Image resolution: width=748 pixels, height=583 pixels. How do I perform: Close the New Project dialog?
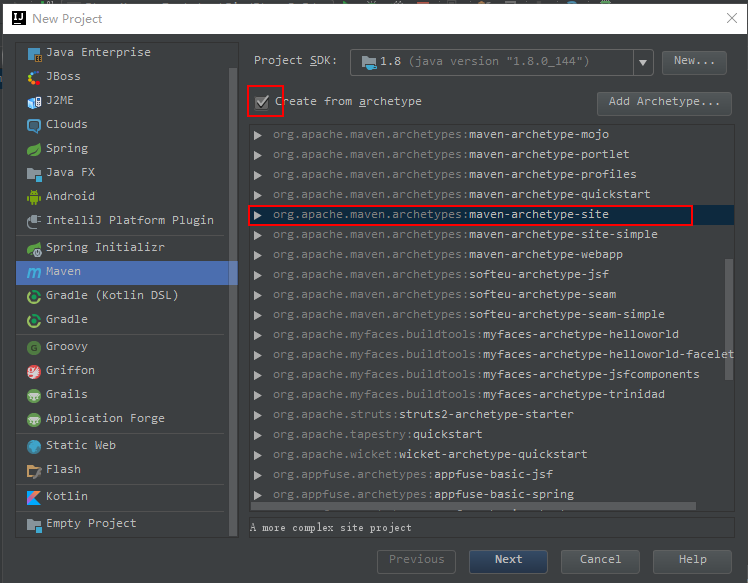click(x=731, y=18)
